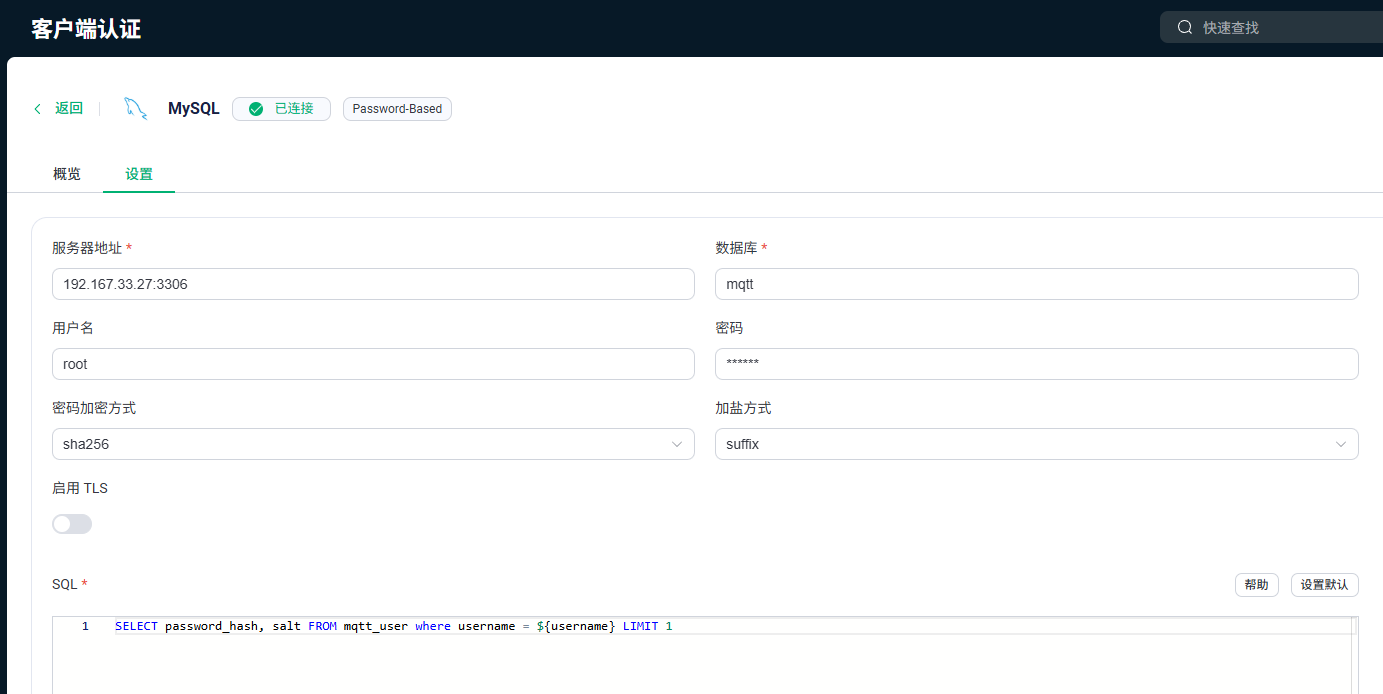This screenshot has width=1383, height=694.
Task: Click the 快速查找 search box
Action: click(1271, 28)
